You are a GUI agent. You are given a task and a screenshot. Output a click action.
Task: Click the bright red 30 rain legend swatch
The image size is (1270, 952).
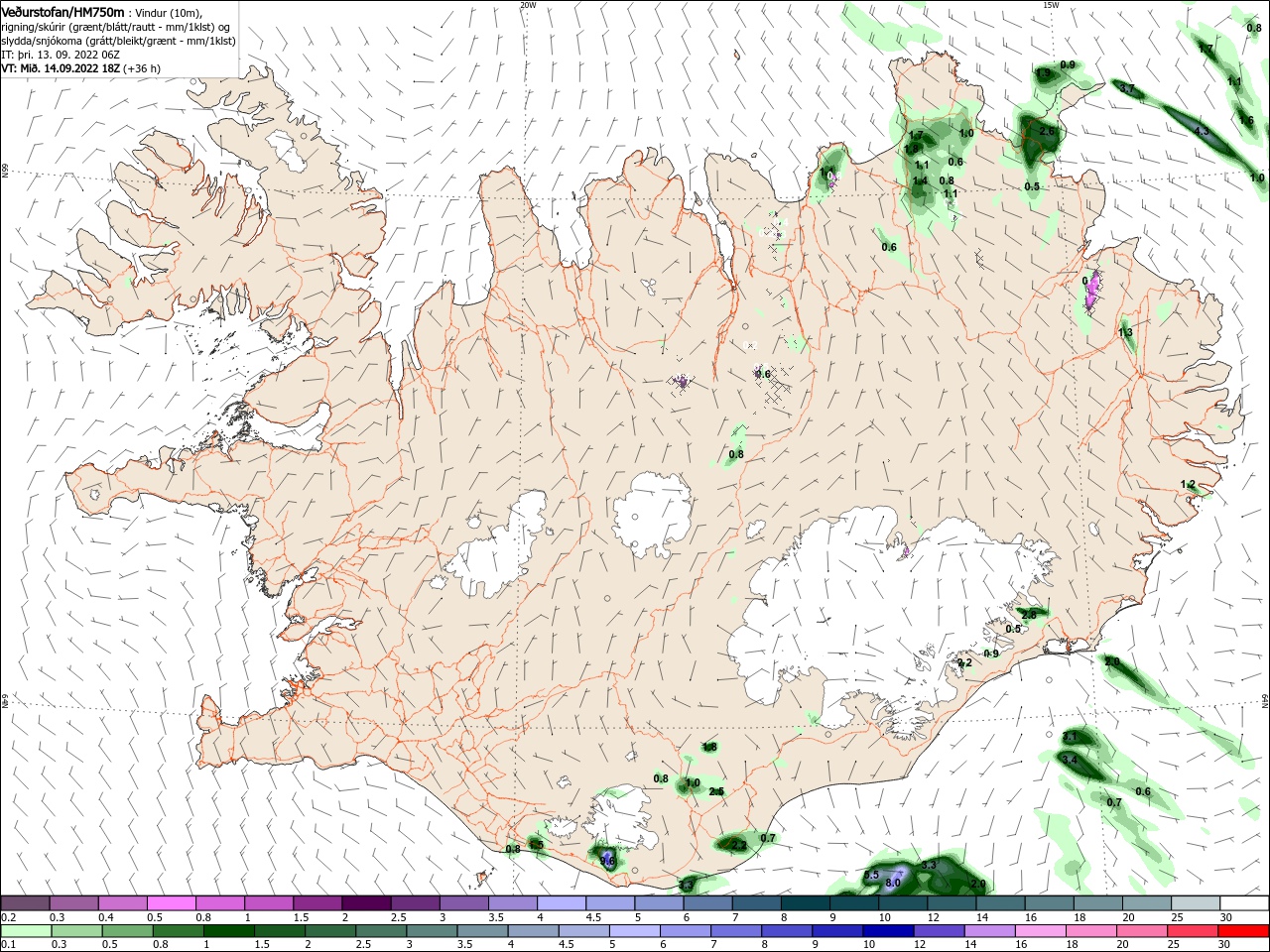pyautogui.click(x=1243, y=931)
